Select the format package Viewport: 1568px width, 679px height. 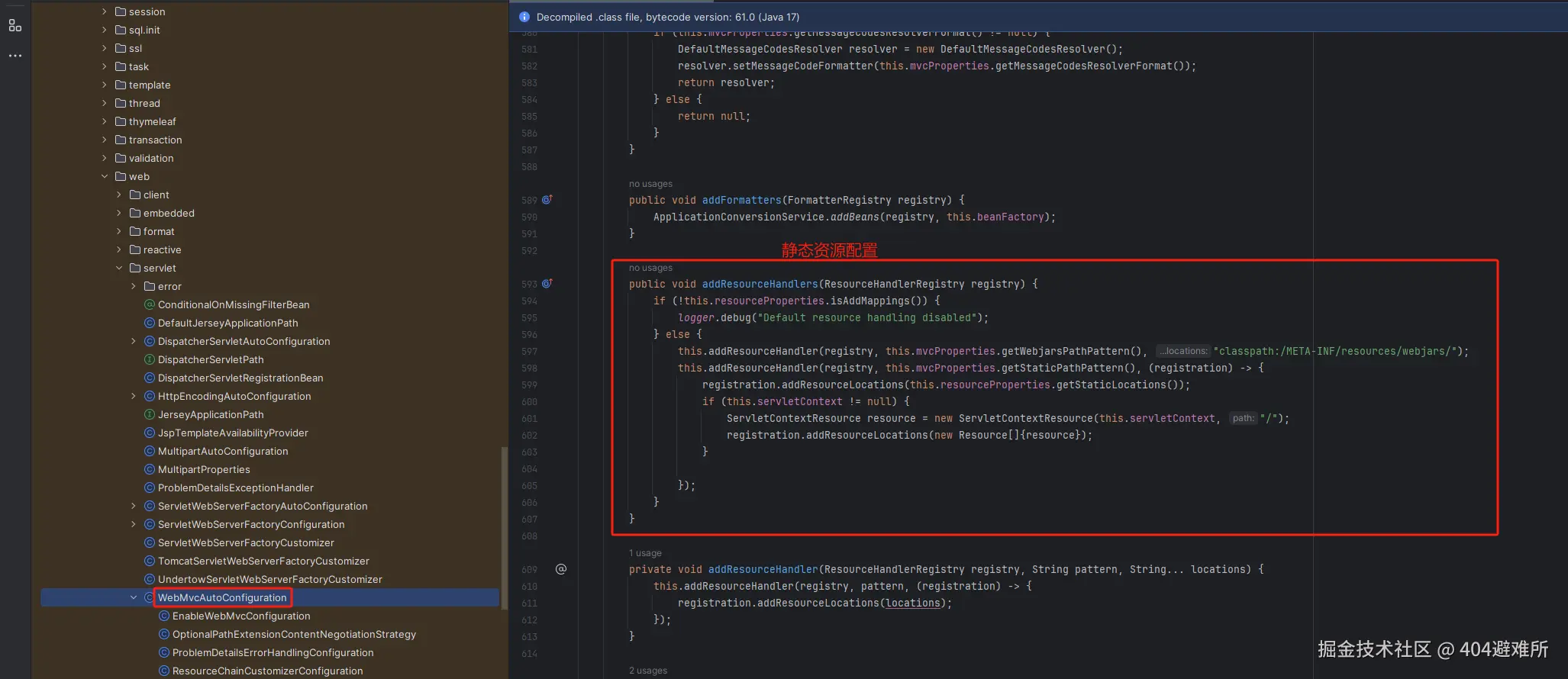(159, 231)
